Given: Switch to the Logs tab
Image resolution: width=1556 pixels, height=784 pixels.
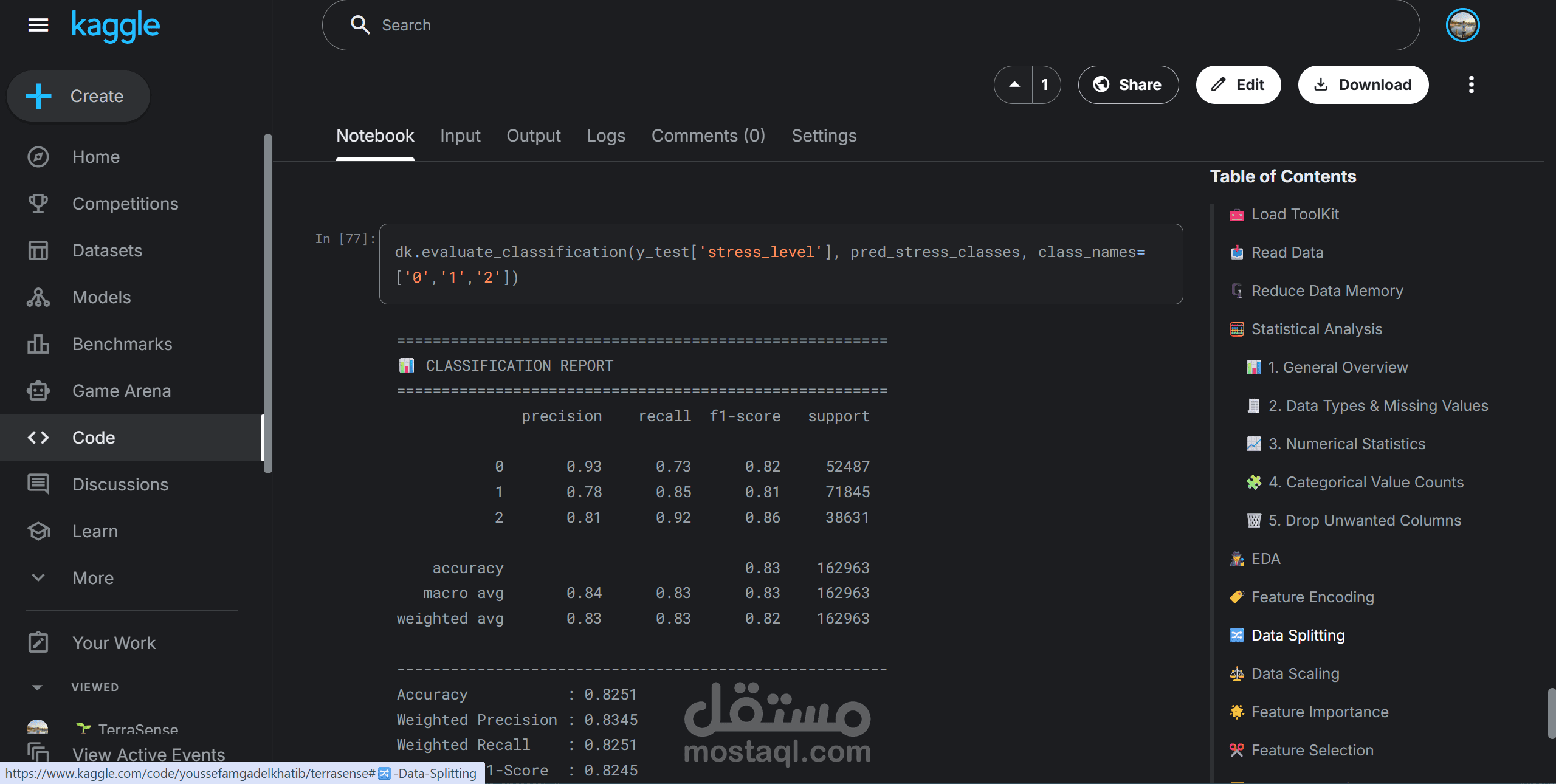Looking at the screenshot, I should [x=605, y=136].
